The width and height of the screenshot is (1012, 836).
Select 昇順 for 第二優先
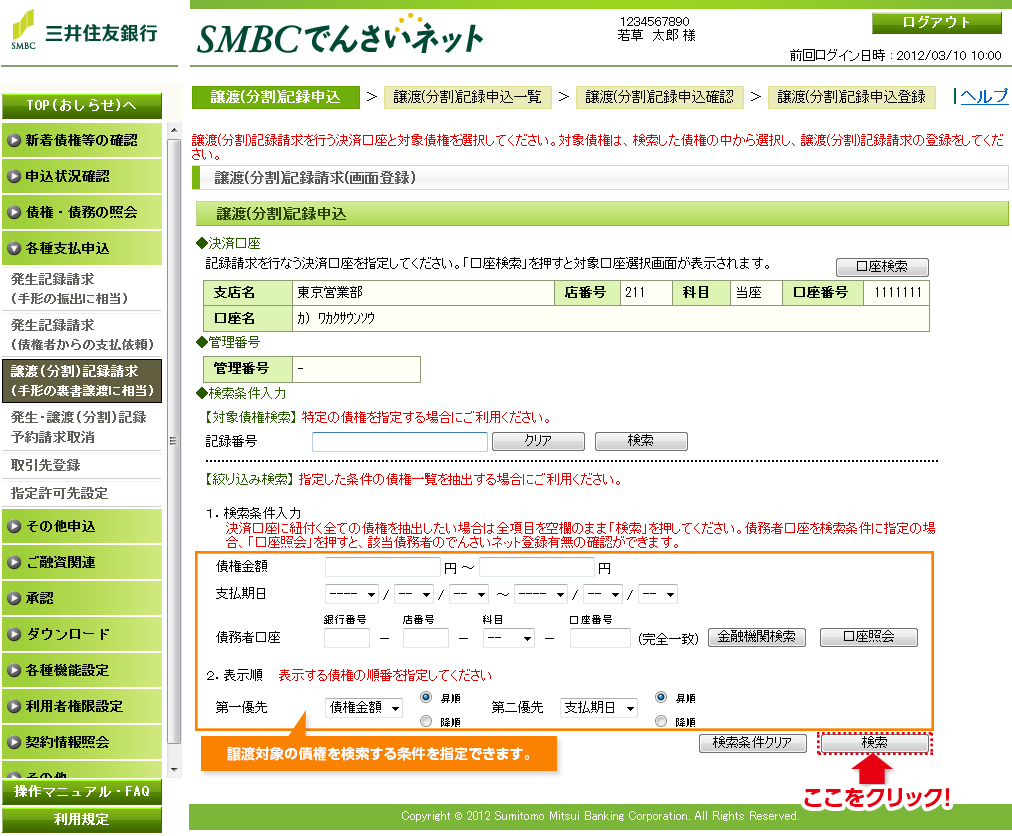tap(661, 697)
